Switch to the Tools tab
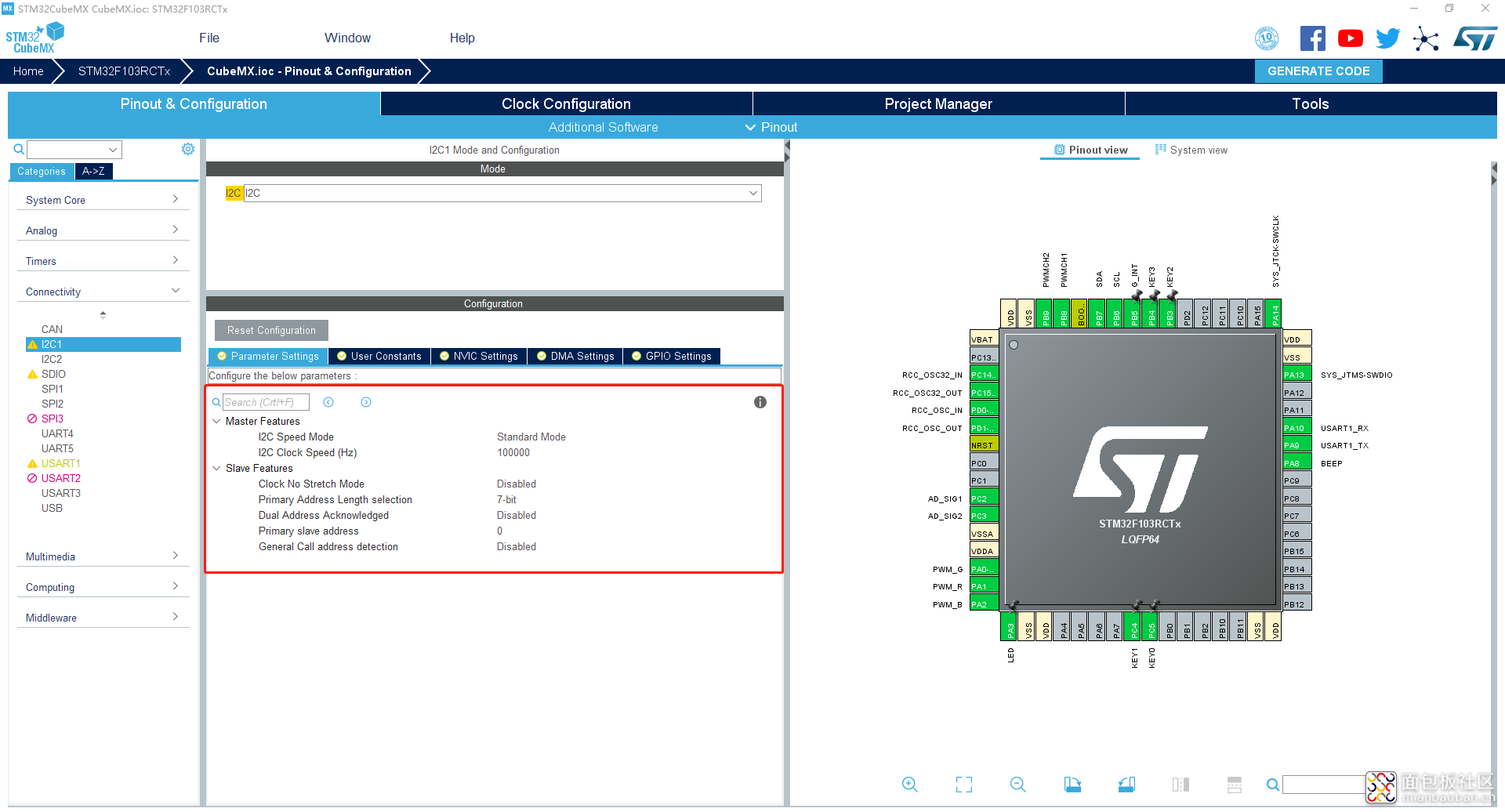Image resolution: width=1505 pixels, height=812 pixels. click(x=1311, y=103)
